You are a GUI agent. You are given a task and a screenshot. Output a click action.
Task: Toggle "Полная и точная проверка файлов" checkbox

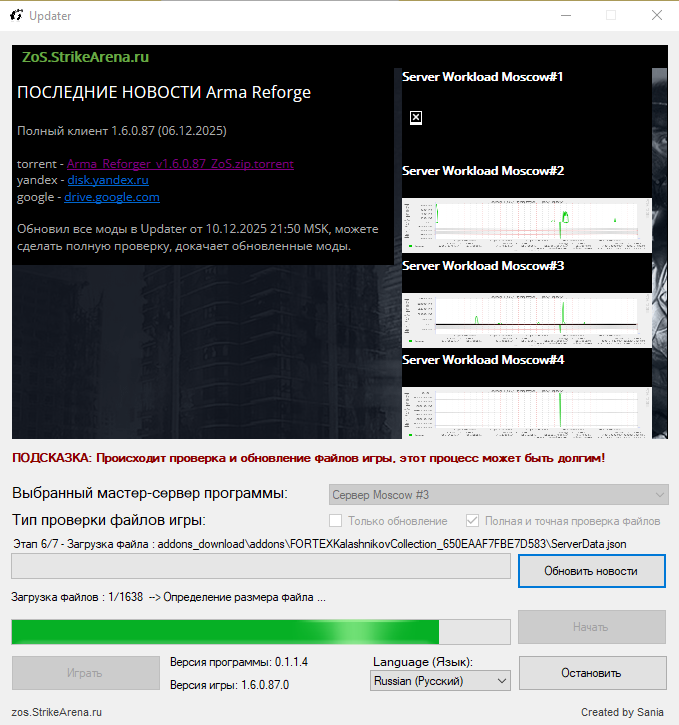click(x=473, y=521)
